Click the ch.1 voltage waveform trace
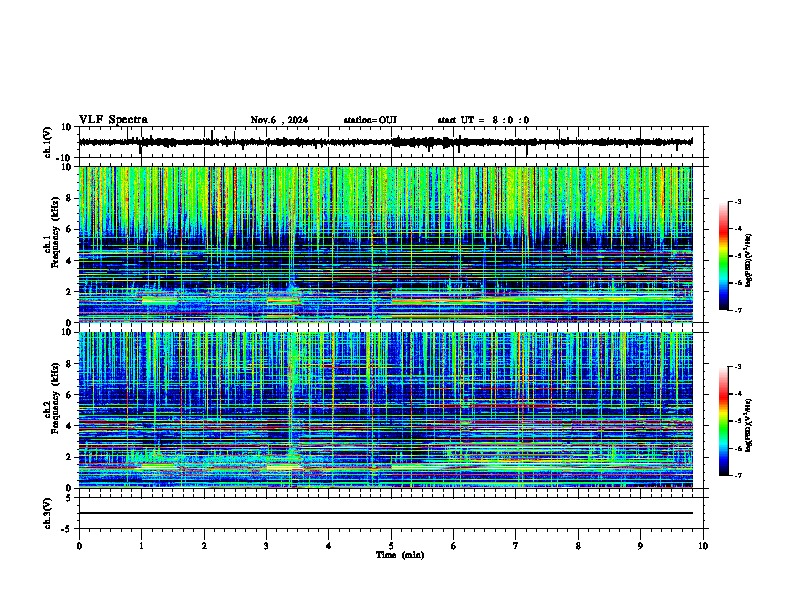The image size is (792, 612). [x=385, y=142]
